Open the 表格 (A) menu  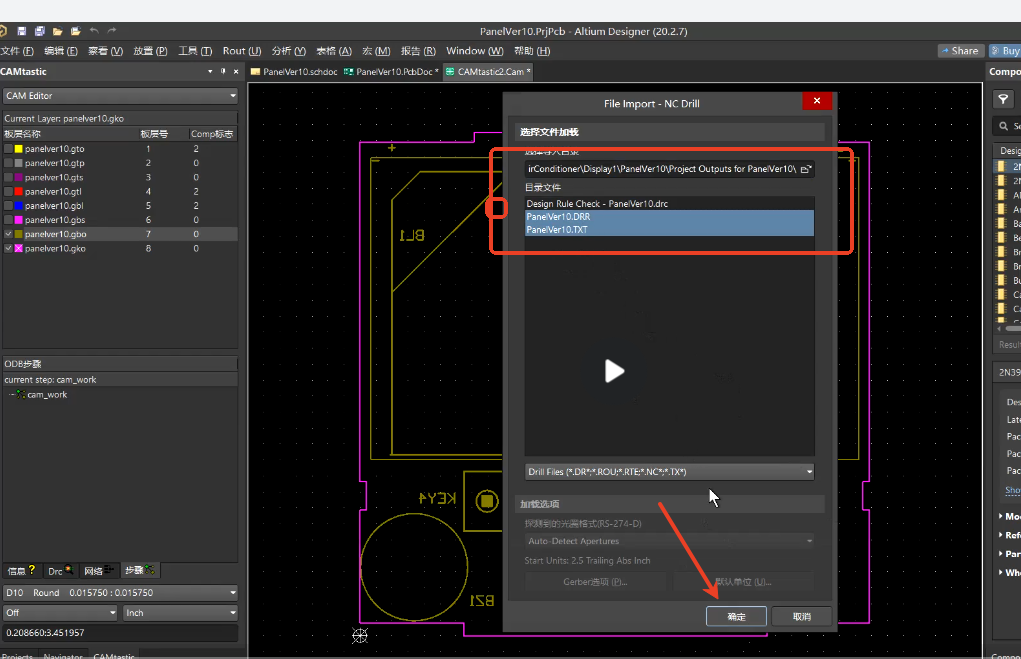pos(334,51)
